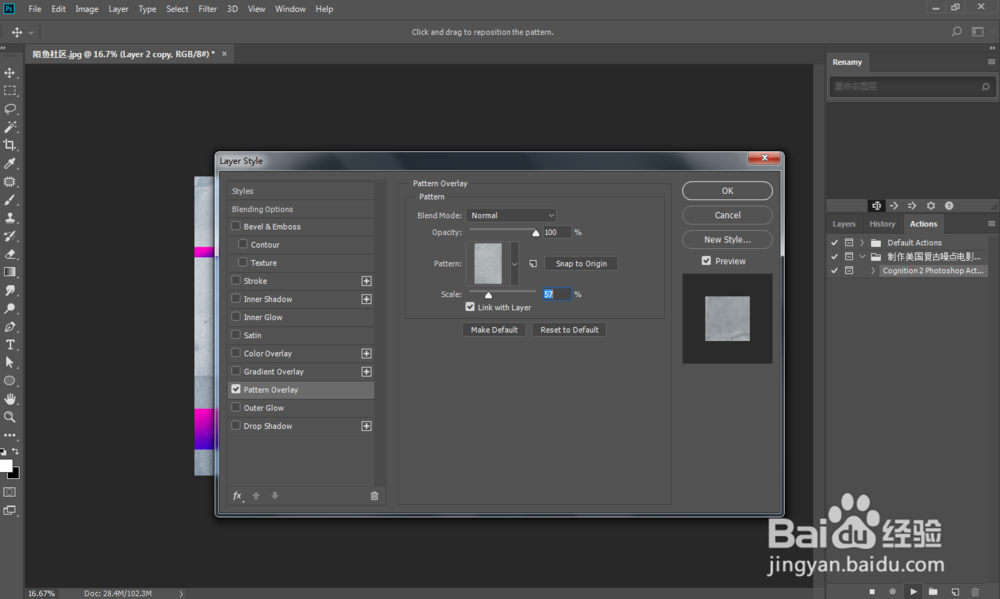The width and height of the screenshot is (1000, 599).
Task: Add another Stroke effect plus button
Action: click(x=367, y=281)
